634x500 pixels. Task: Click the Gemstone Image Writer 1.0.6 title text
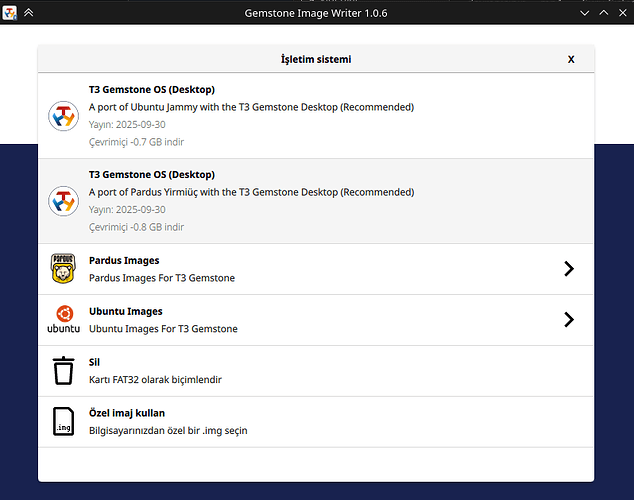click(x=316, y=12)
